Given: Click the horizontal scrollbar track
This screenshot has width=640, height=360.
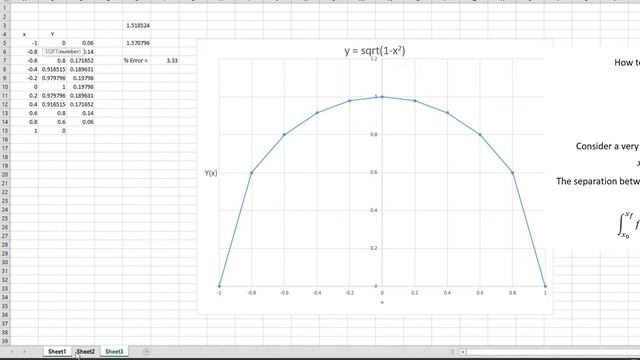Looking at the screenshot, I should coord(553,351).
